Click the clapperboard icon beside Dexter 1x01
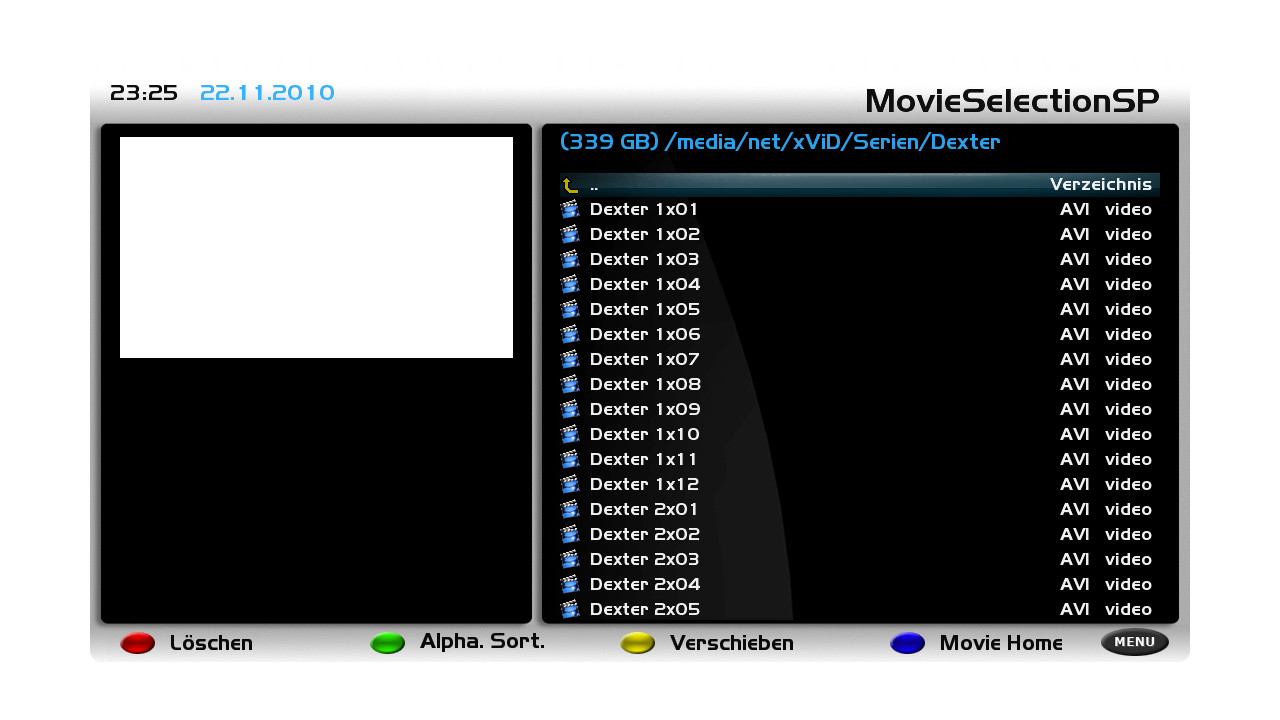Viewport: 1280px width, 720px height. [x=570, y=209]
